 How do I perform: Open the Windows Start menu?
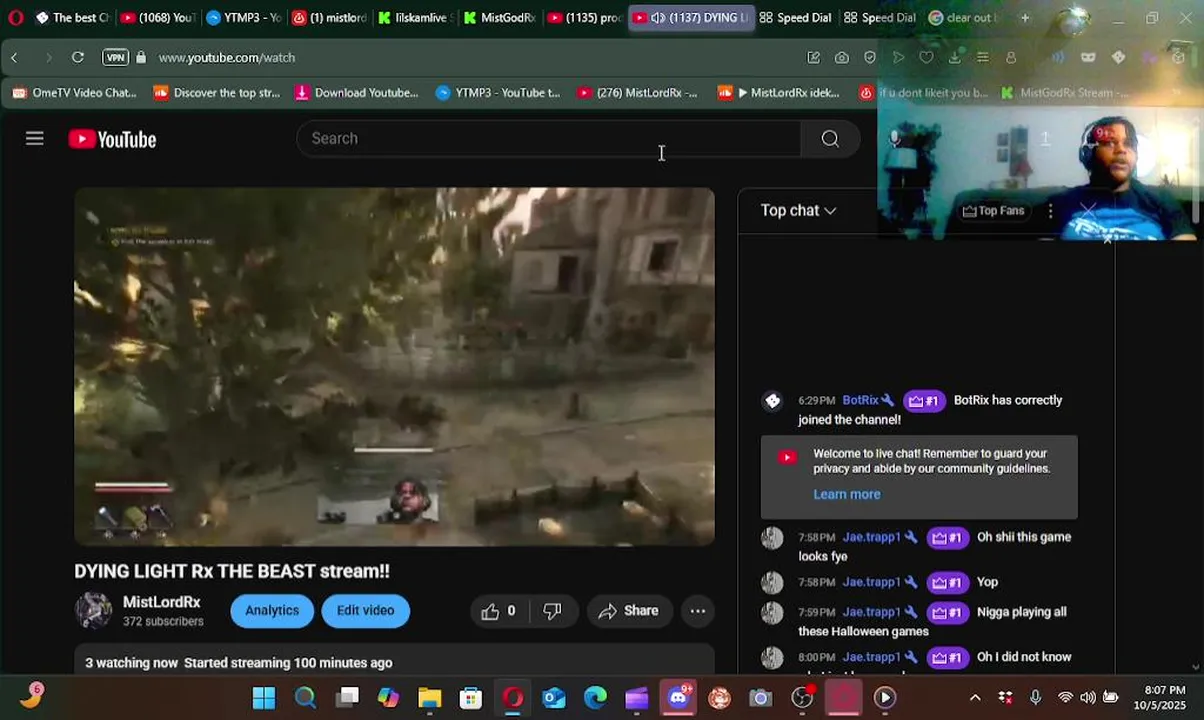coord(264,698)
